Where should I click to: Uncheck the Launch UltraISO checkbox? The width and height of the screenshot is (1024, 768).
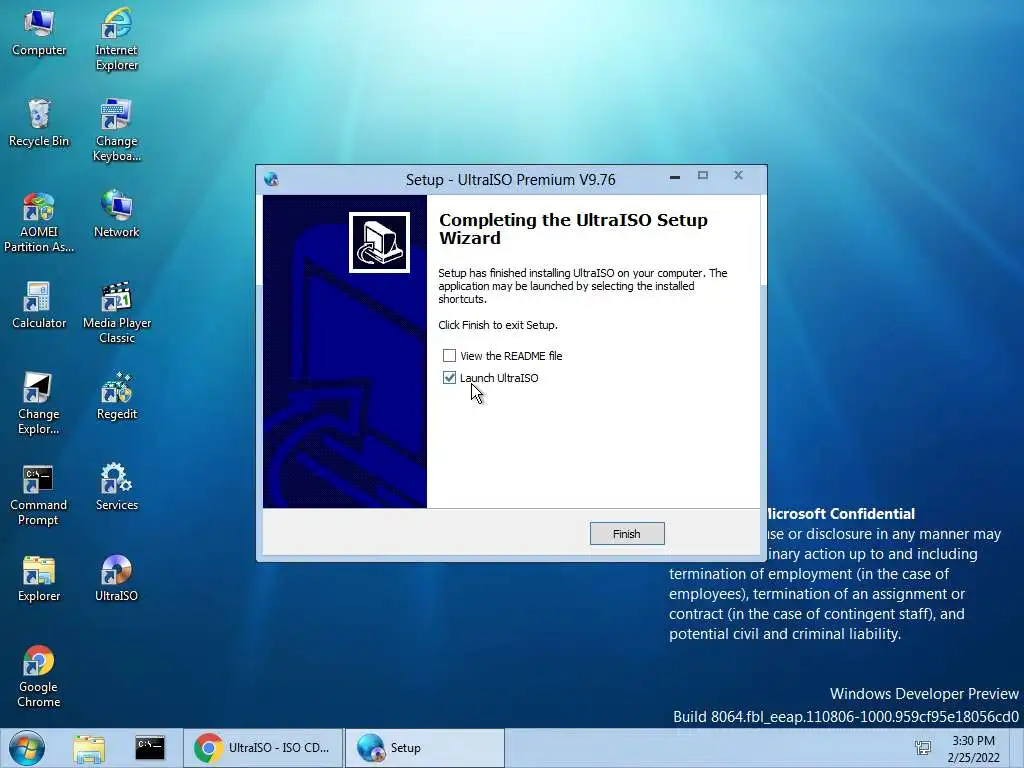449,378
